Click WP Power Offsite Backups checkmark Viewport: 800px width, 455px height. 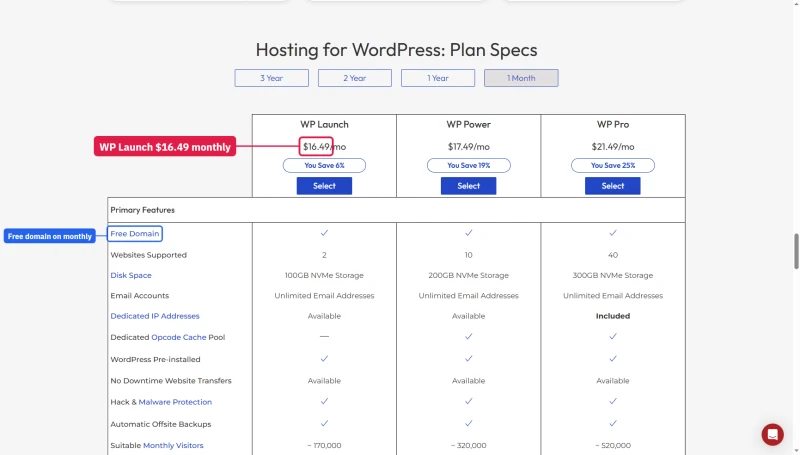pyautogui.click(x=468, y=423)
